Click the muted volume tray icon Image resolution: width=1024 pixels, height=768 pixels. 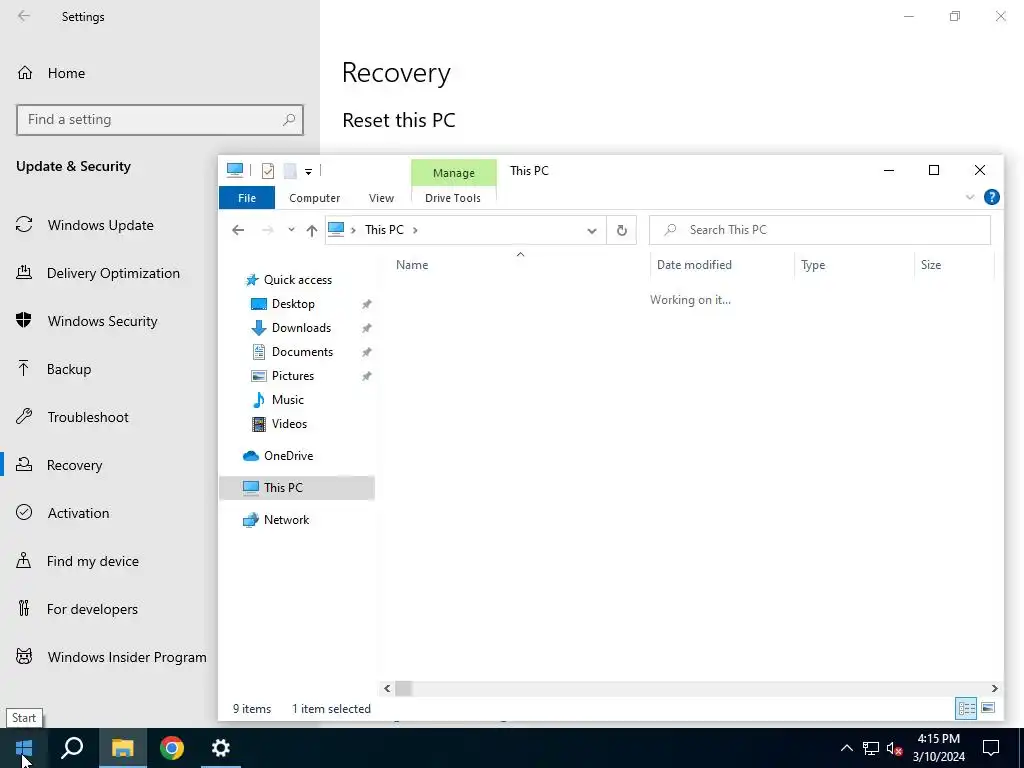894,748
